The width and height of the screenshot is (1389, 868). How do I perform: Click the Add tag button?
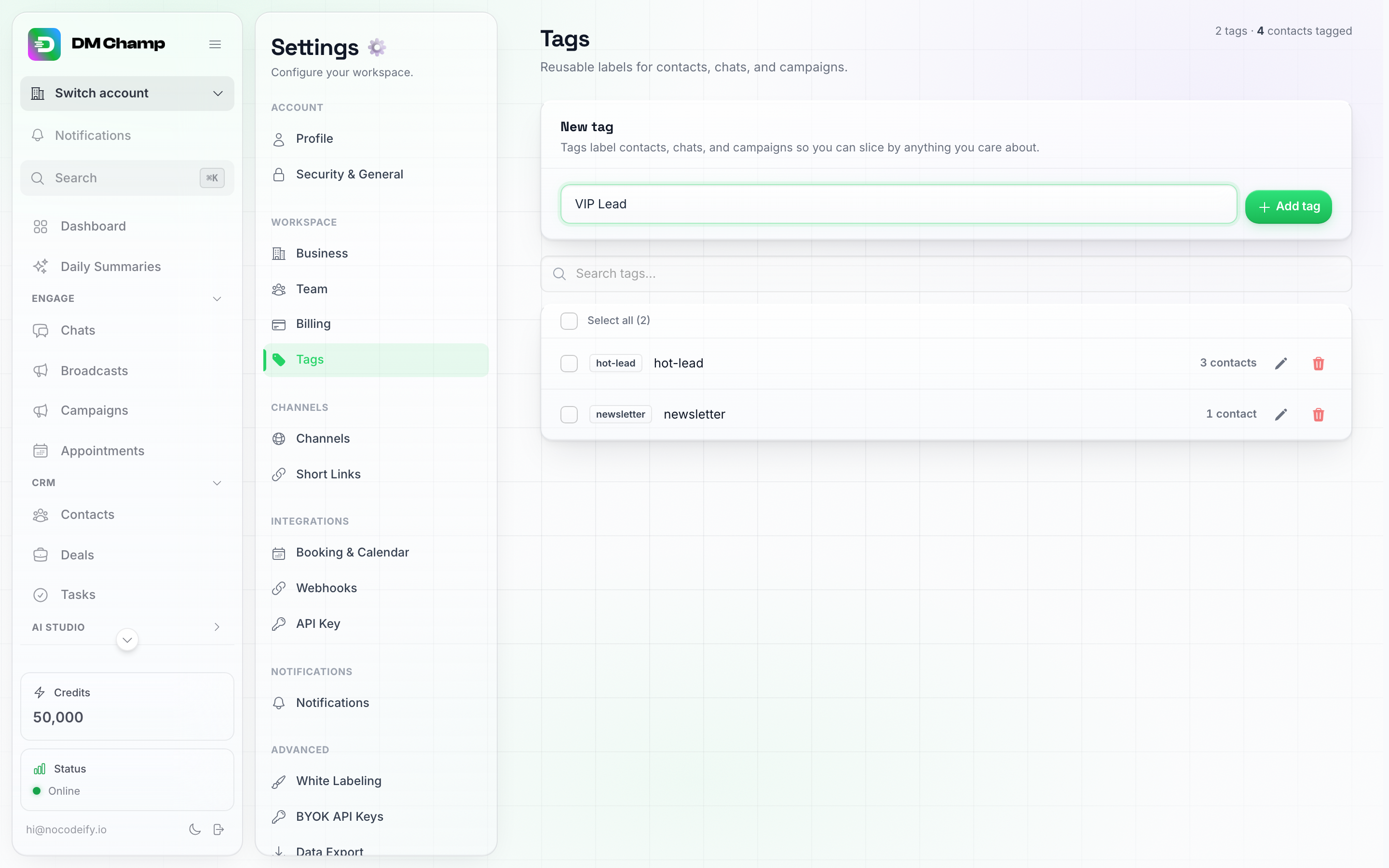pos(1289,207)
